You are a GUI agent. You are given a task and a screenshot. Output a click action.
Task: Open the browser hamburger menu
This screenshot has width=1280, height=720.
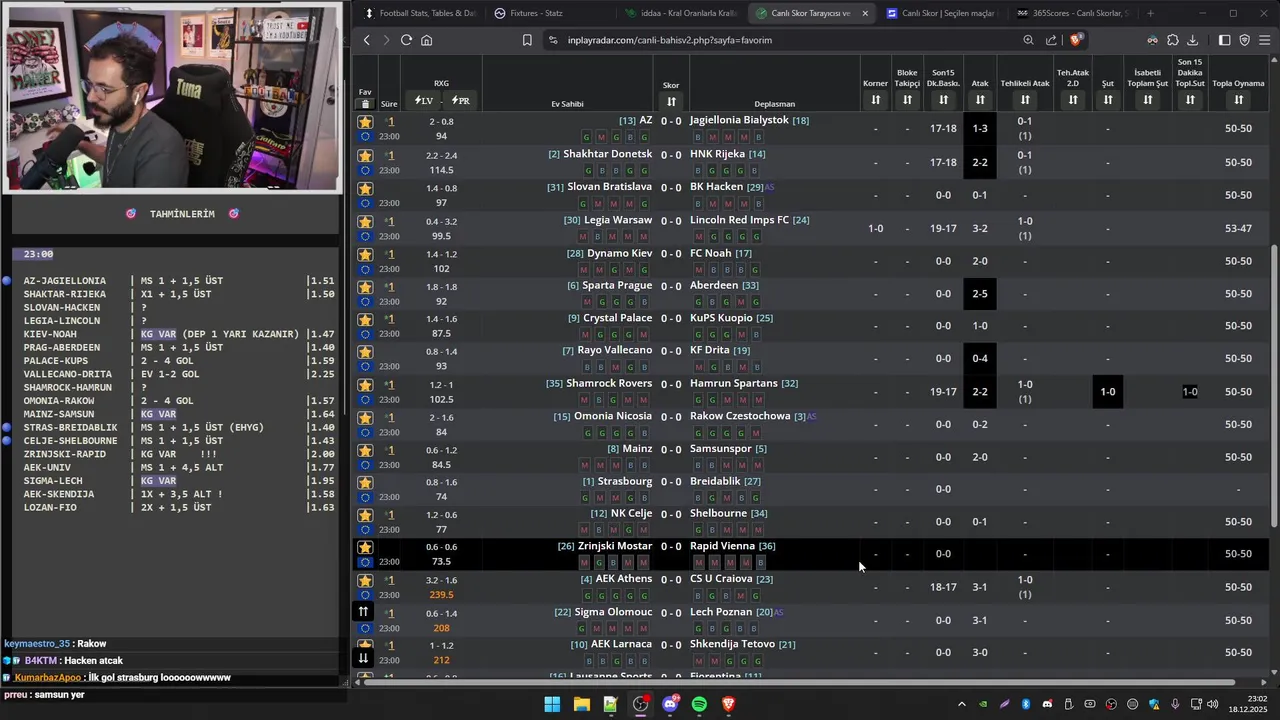(1265, 40)
